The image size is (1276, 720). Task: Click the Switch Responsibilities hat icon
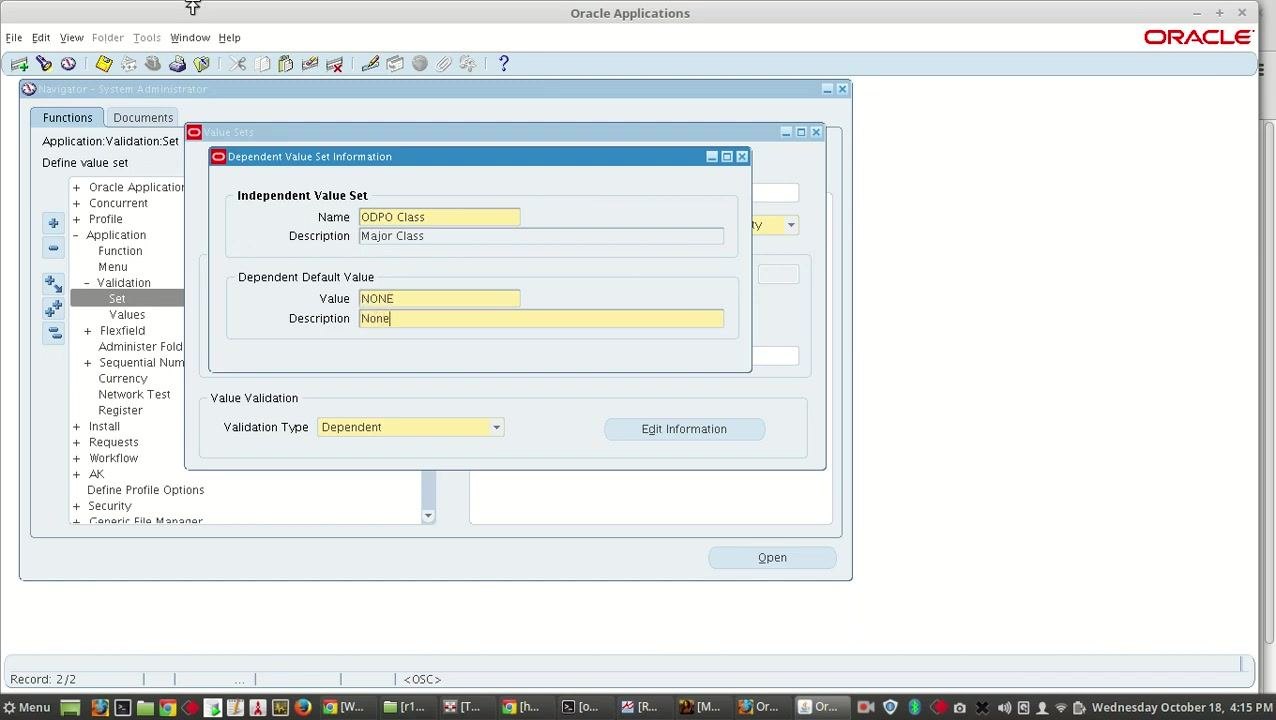tap(153, 64)
